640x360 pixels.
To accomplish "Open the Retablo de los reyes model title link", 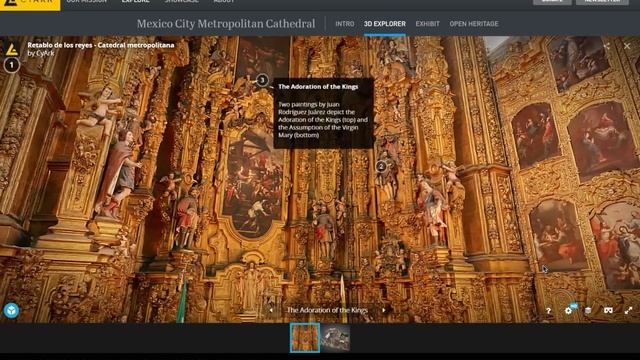I will point(101,45).
